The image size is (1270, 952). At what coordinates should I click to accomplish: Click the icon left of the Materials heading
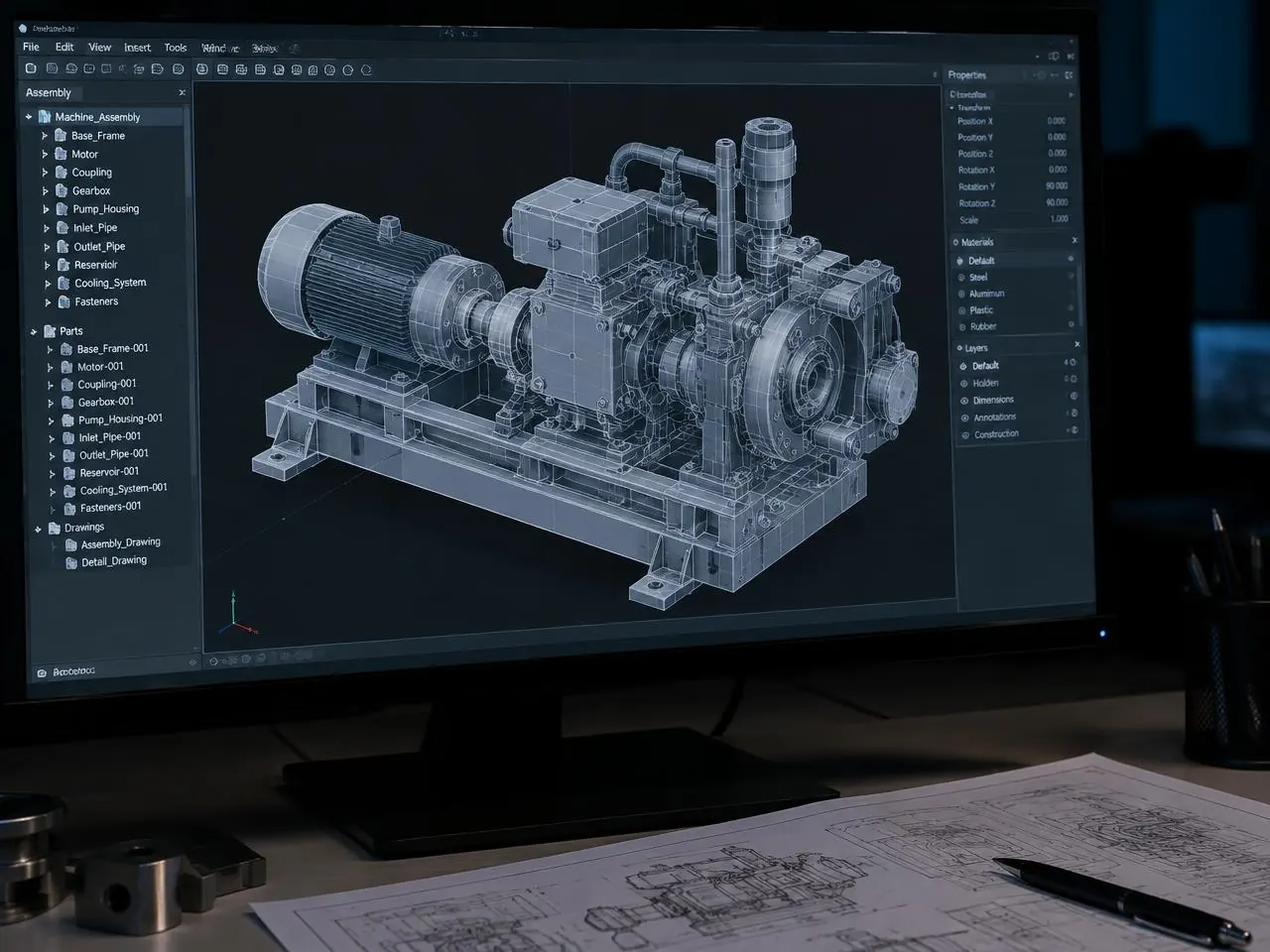point(955,242)
